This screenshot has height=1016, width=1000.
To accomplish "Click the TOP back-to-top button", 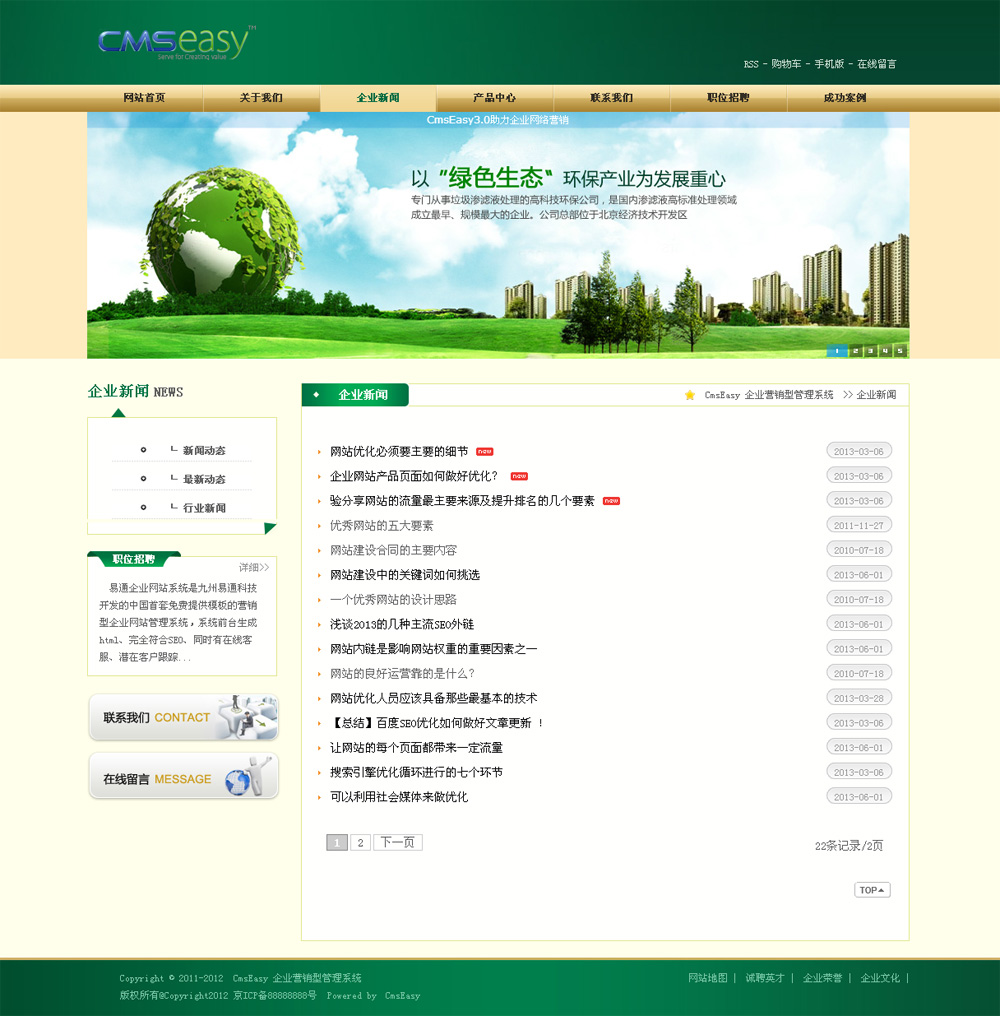I will tap(872, 890).
